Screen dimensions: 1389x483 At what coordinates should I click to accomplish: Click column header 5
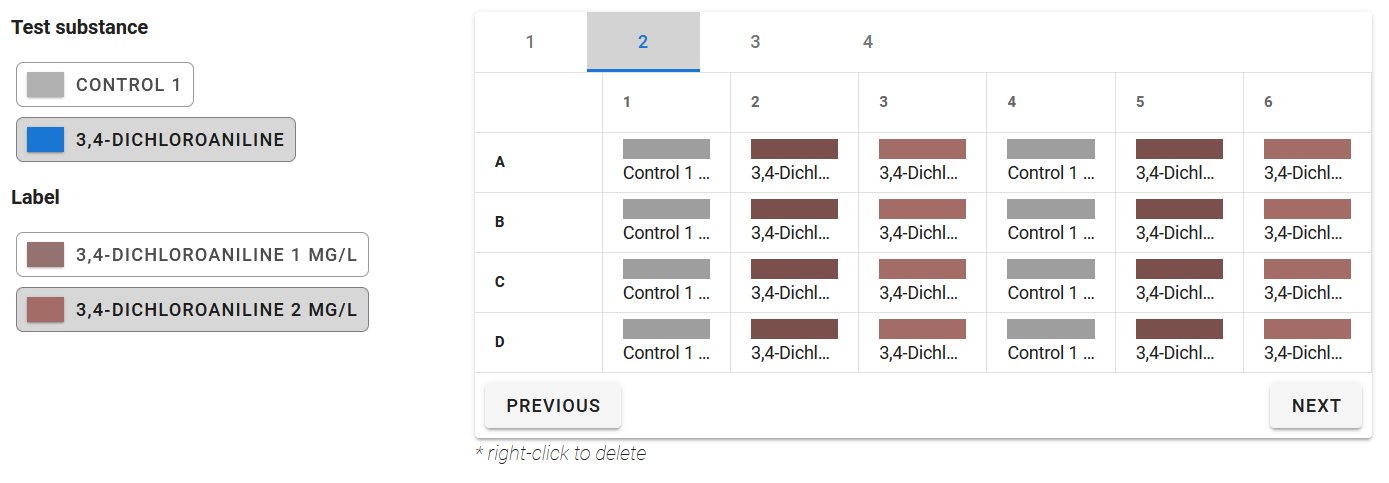[x=1140, y=102]
